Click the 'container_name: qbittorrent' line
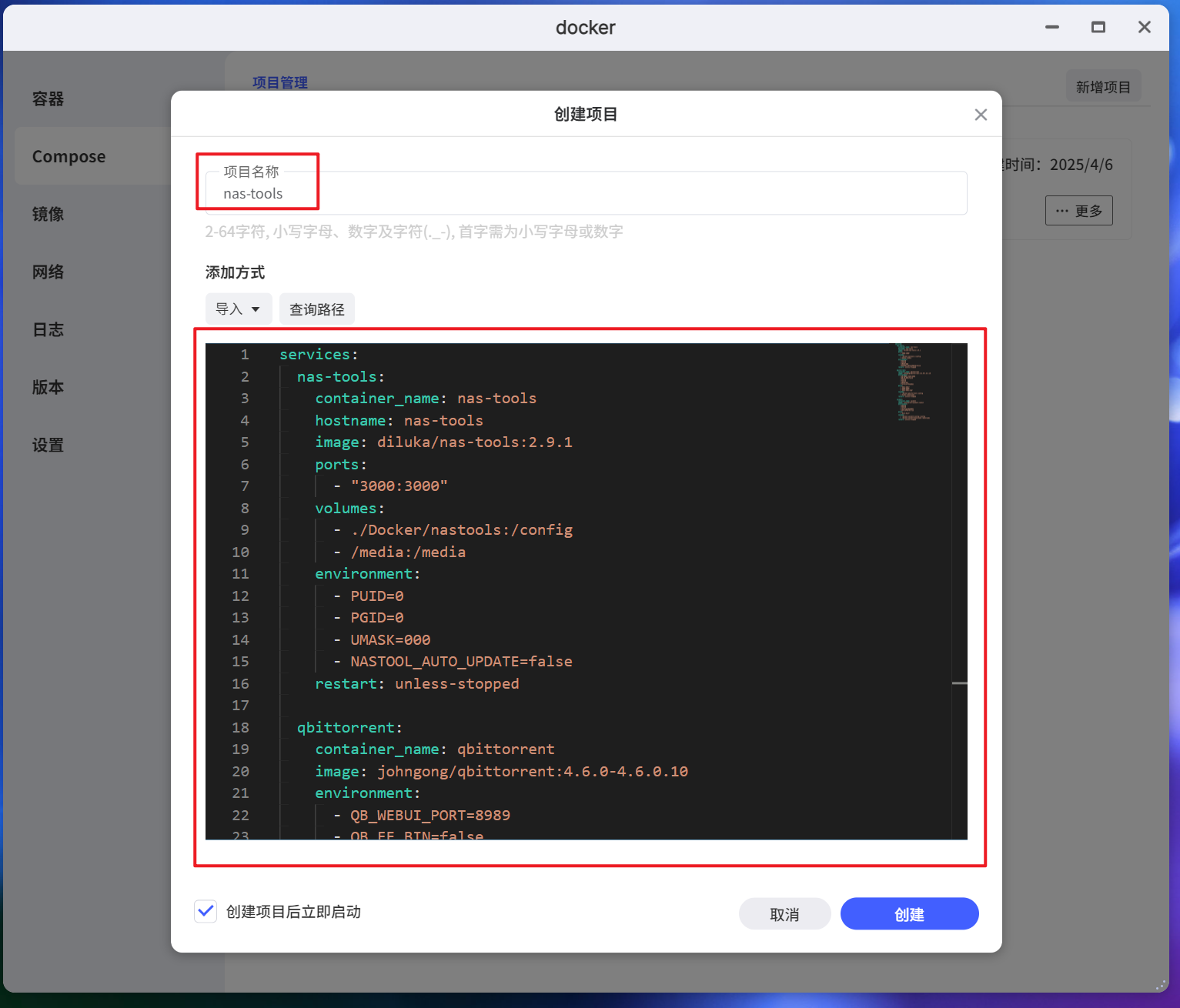 435,749
